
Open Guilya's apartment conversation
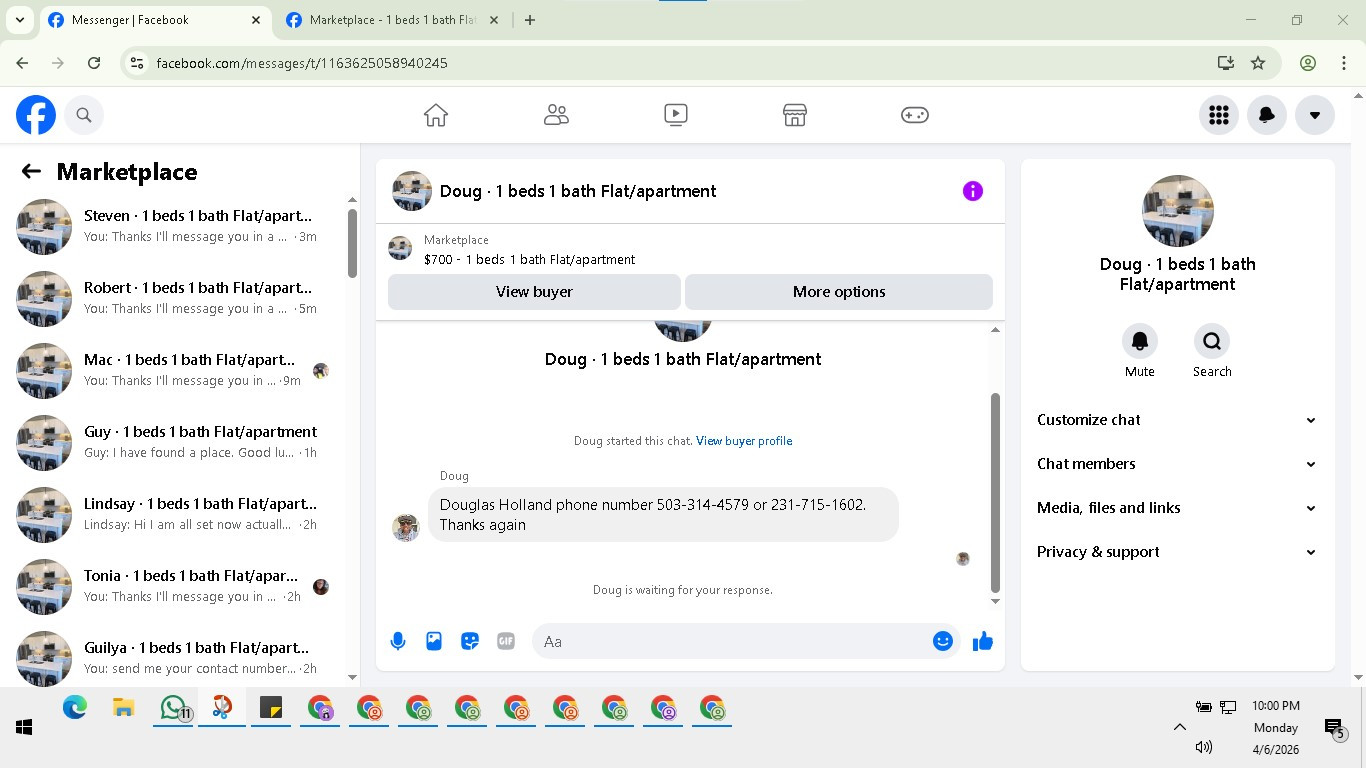tap(174, 658)
